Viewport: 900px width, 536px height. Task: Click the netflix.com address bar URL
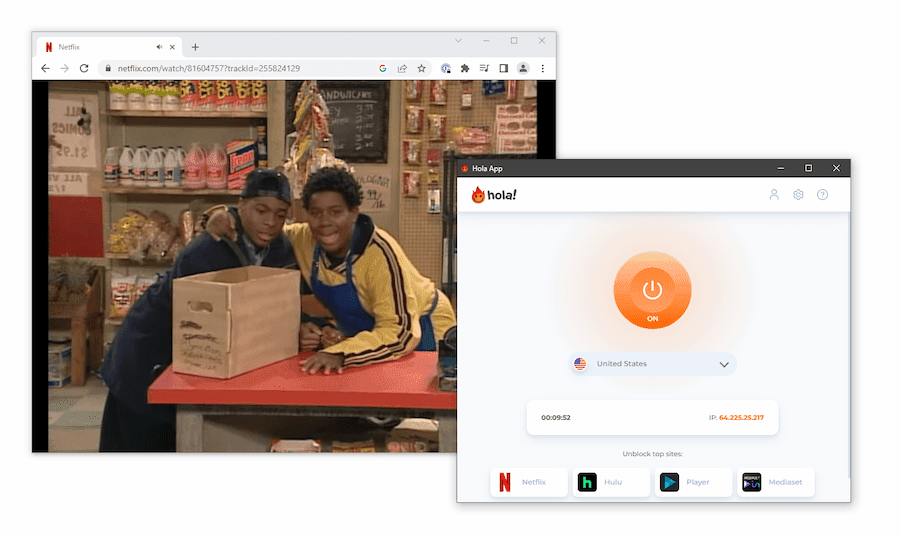[208, 68]
